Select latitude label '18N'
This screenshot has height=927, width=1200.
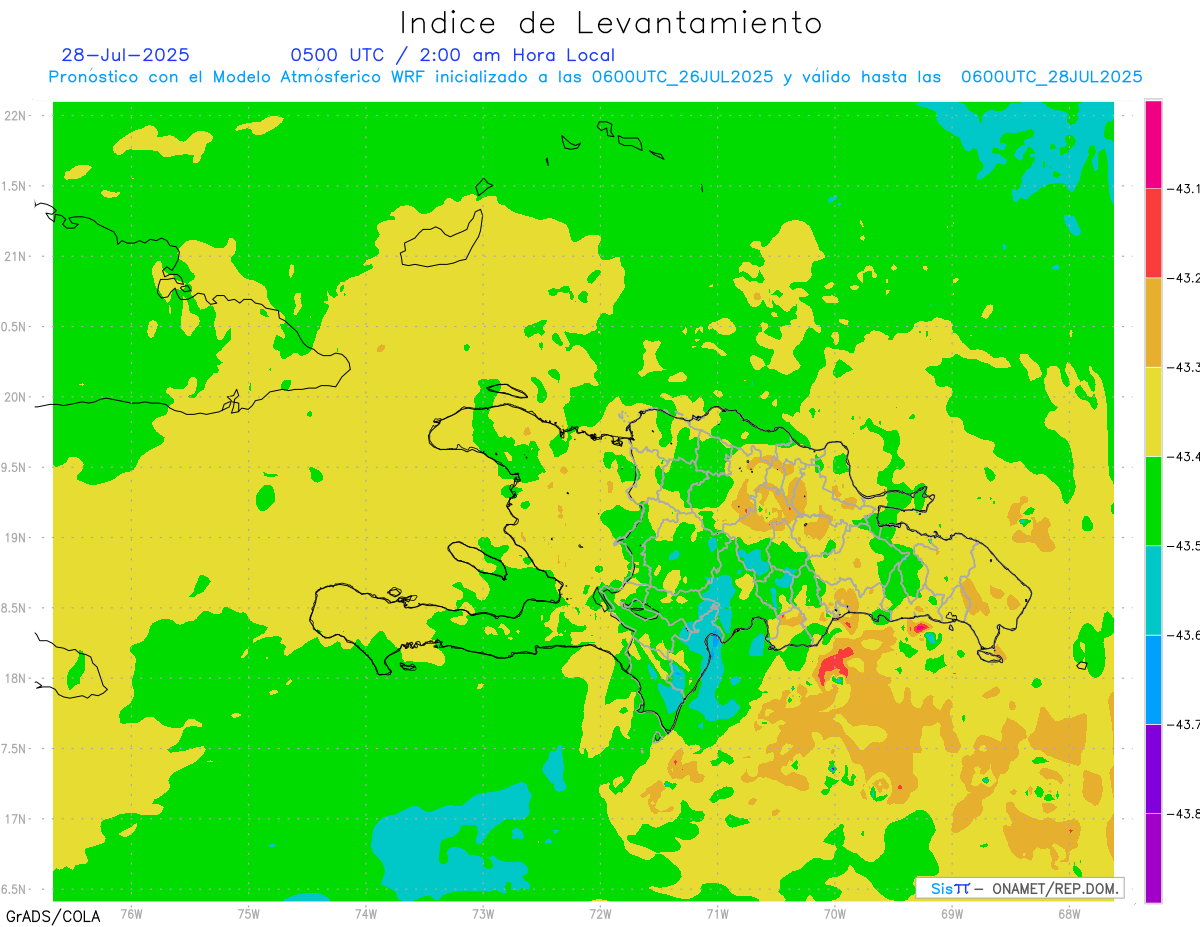coord(15,678)
